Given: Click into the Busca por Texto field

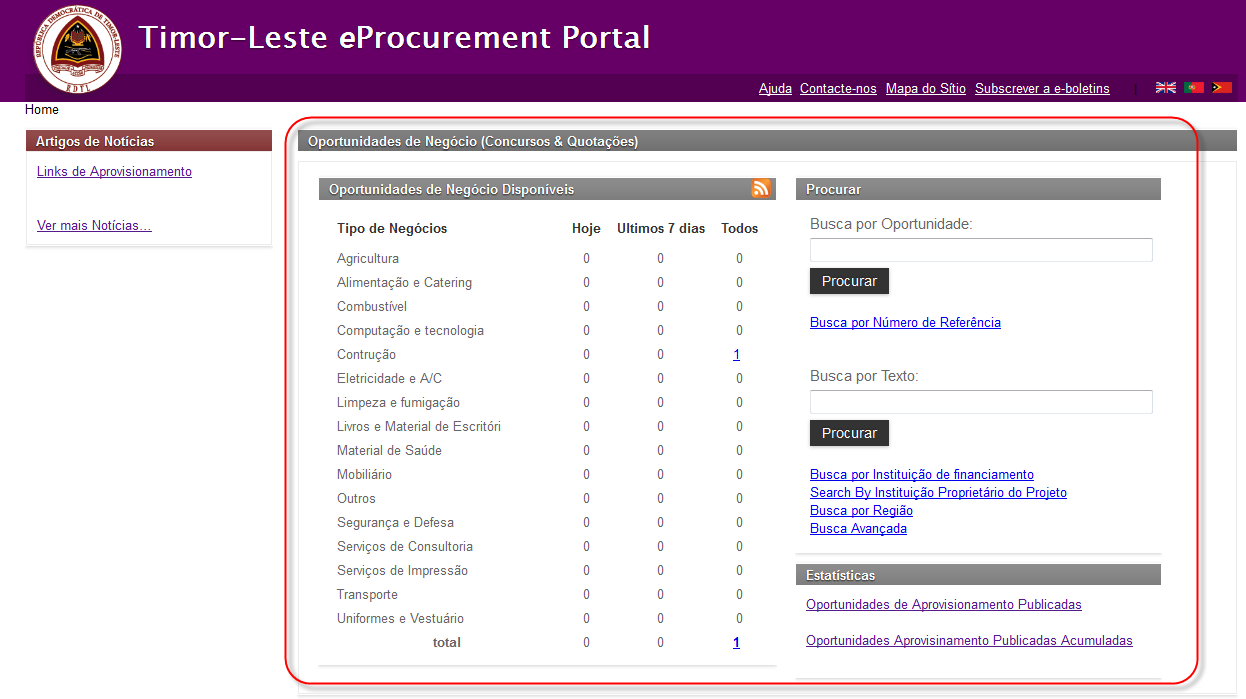Looking at the screenshot, I should tap(980, 402).
